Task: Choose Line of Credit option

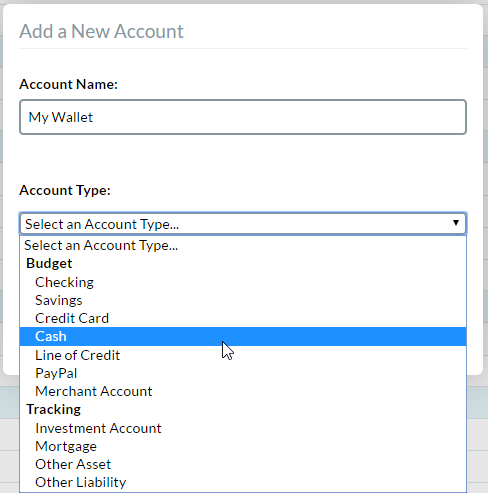Action: click(x=243, y=355)
